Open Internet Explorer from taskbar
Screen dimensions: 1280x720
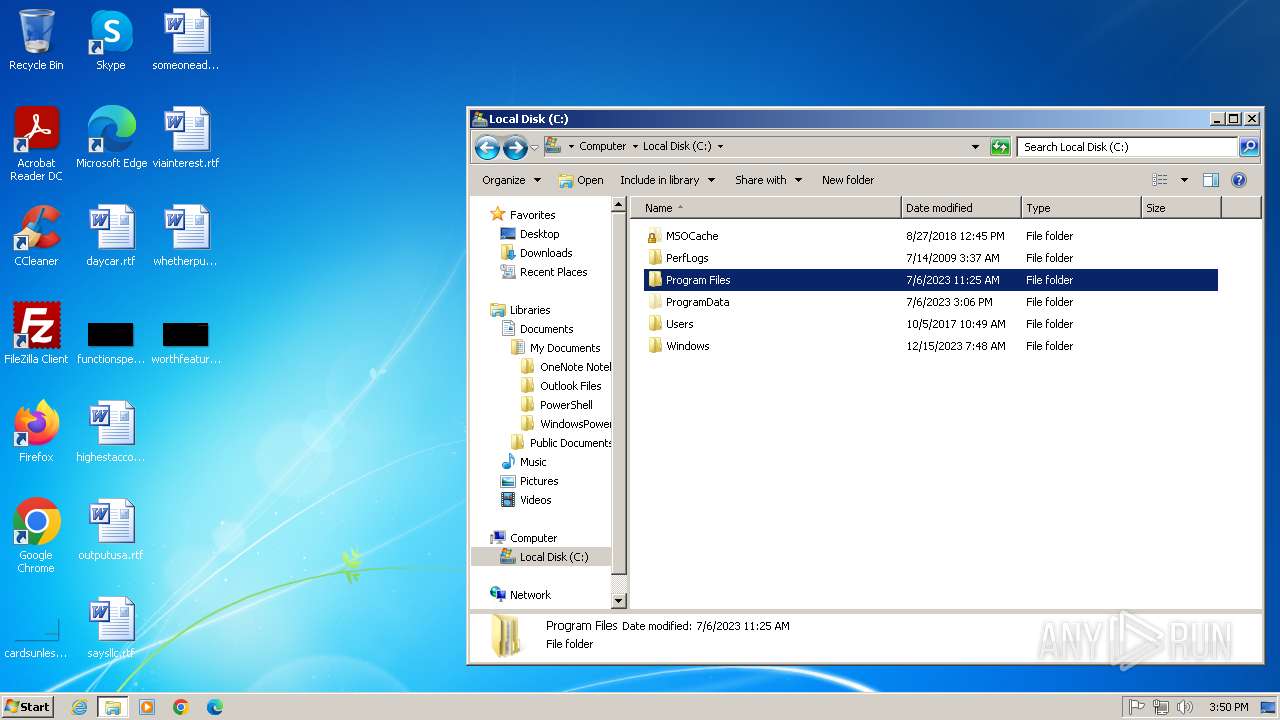coord(80,707)
